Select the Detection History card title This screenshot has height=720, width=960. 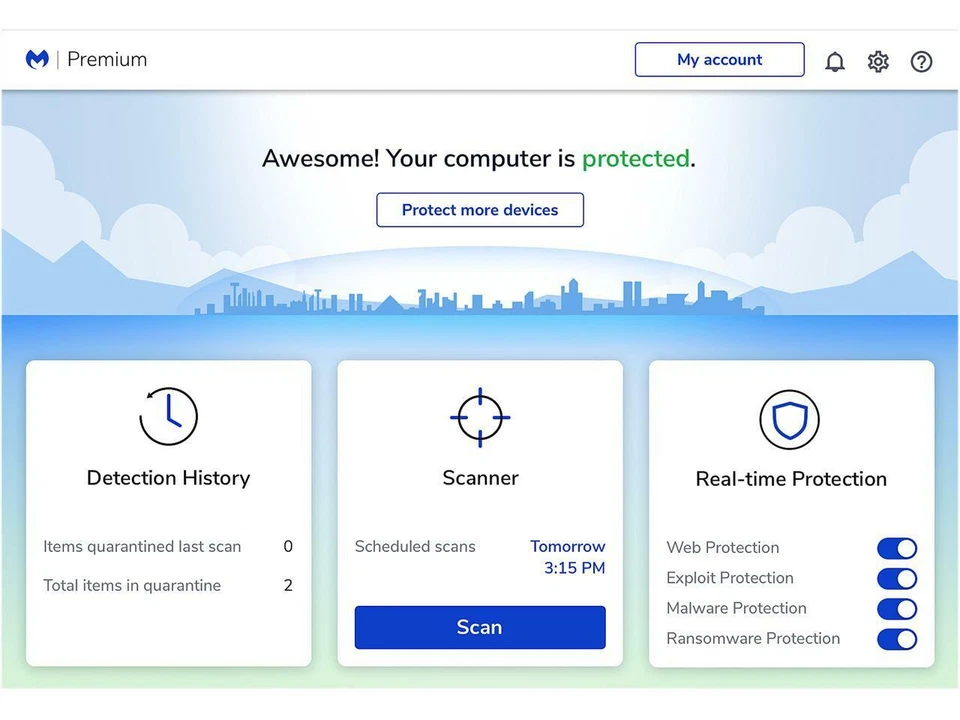pyautogui.click(x=168, y=478)
